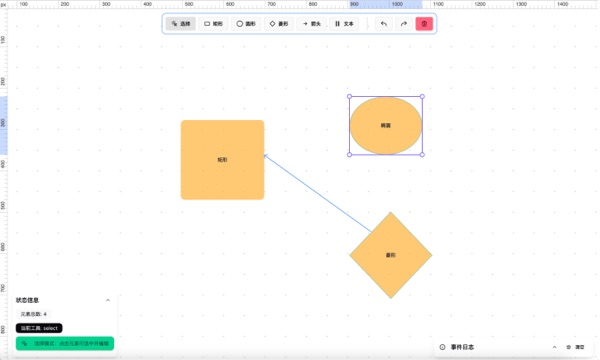Click the 1000 mark on the top ruler
600x360 pixels.
pyautogui.click(x=397, y=4)
